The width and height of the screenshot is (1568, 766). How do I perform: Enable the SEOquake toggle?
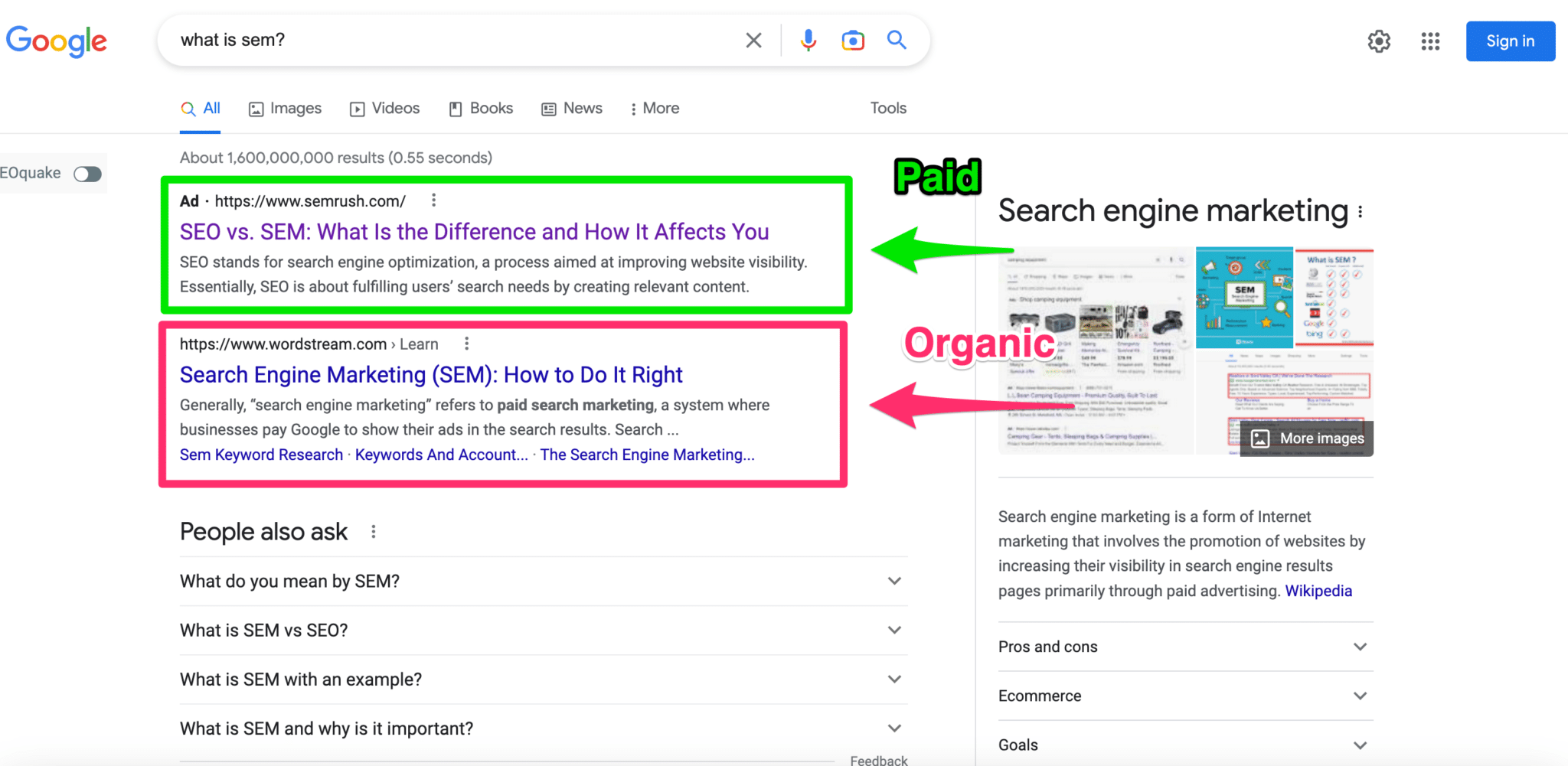[87, 174]
